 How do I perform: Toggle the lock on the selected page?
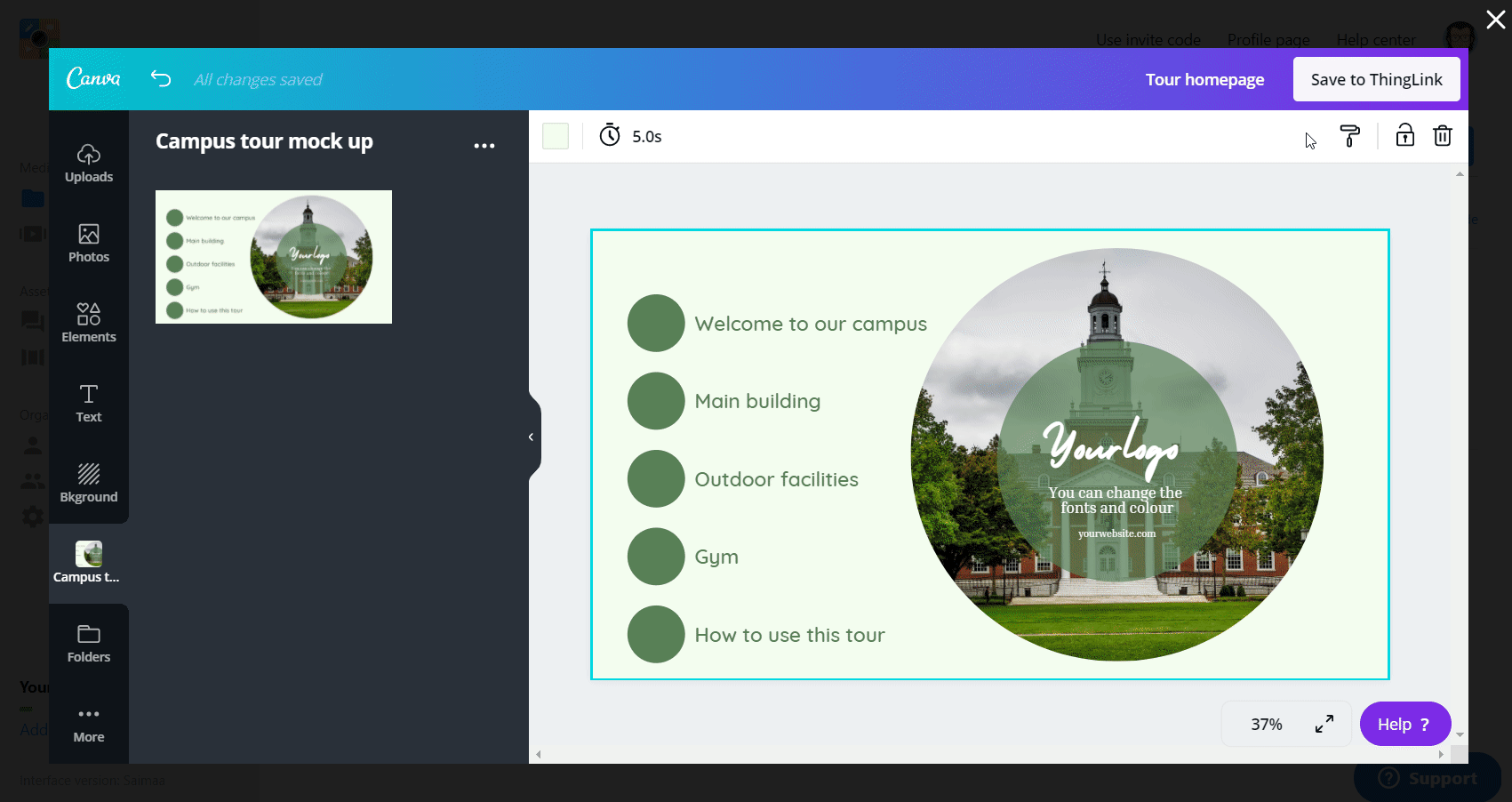pyautogui.click(x=1404, y=136)
